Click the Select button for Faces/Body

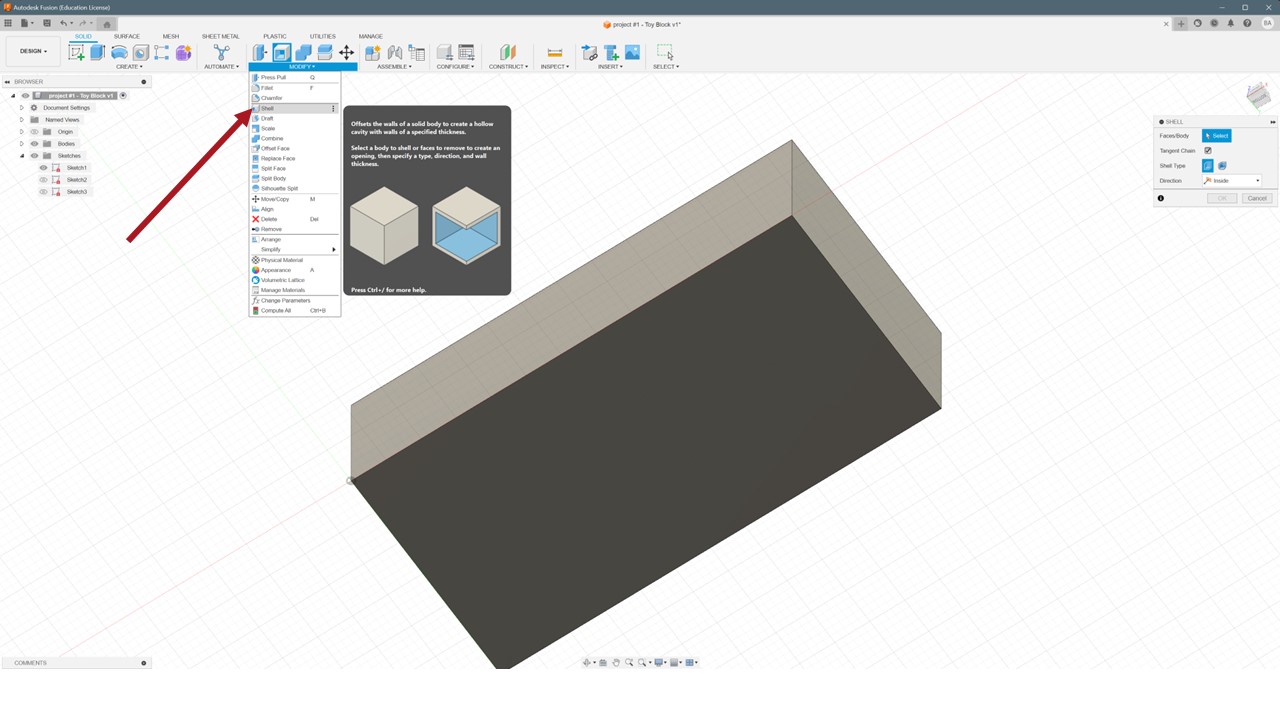pos(1216,136)
